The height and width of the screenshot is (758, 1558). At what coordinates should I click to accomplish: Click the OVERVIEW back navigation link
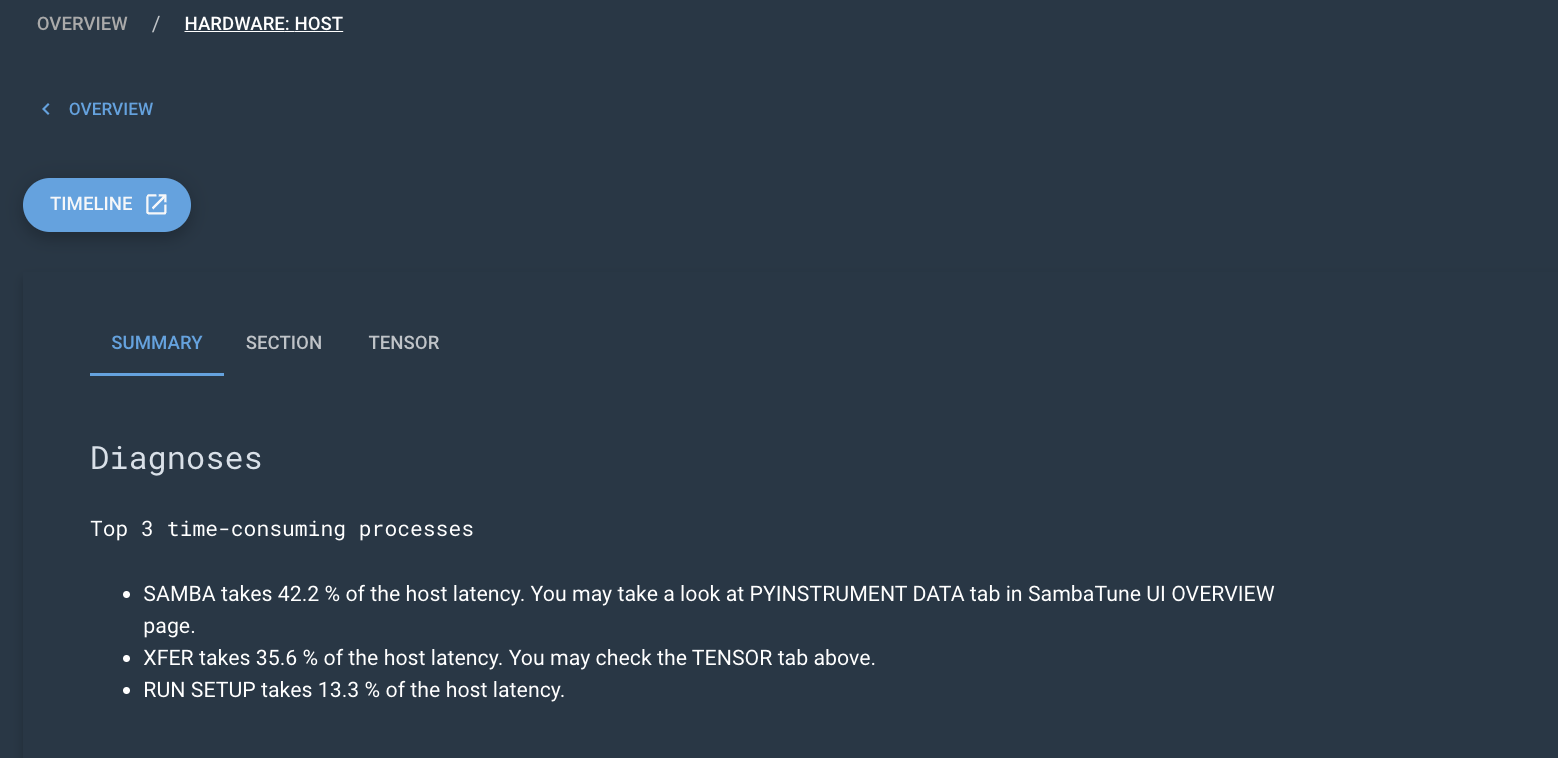(111, 108)
